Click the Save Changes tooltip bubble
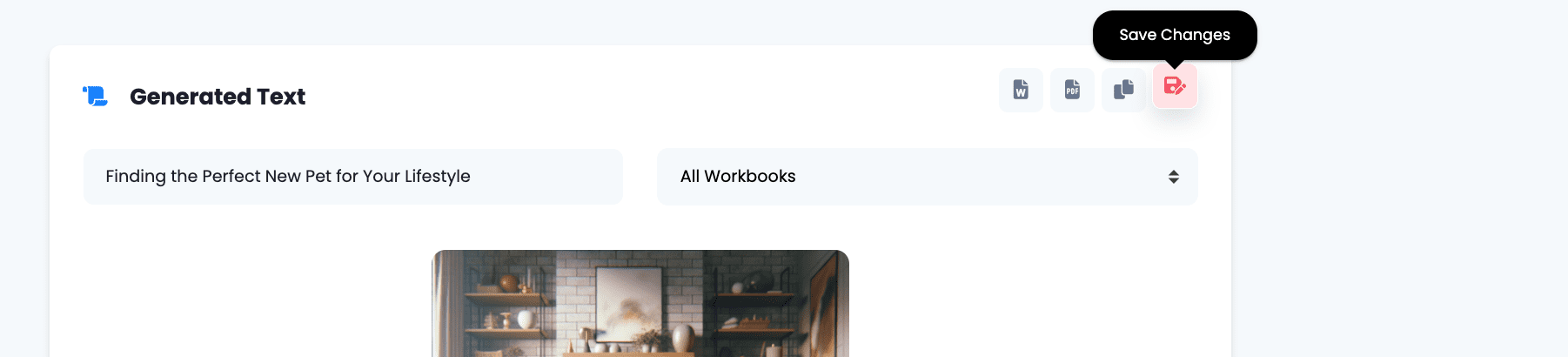The width and height of the screenshot is (1568, 357). click(x=1175, y=35)
